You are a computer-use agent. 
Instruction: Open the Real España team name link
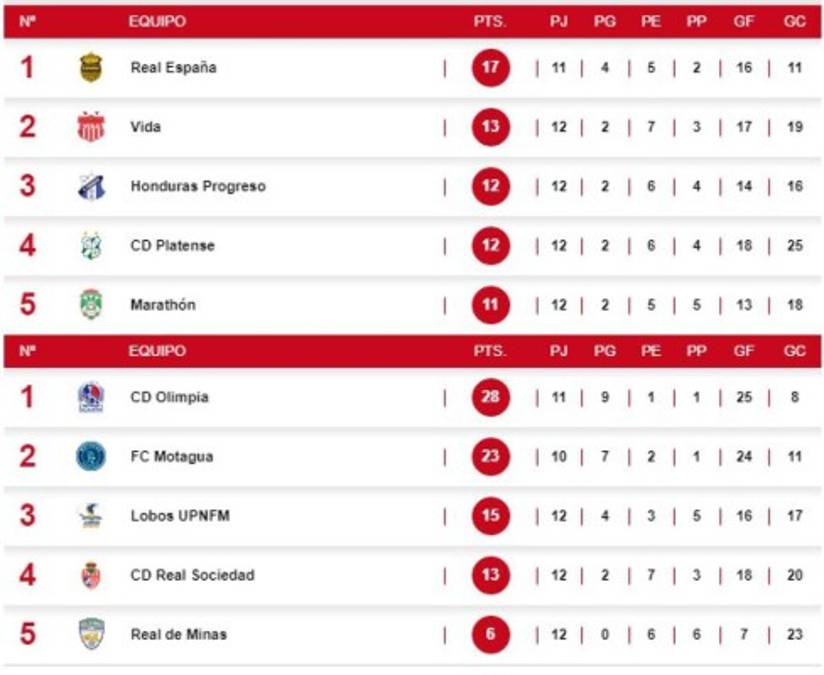click(x=173, y=68)
